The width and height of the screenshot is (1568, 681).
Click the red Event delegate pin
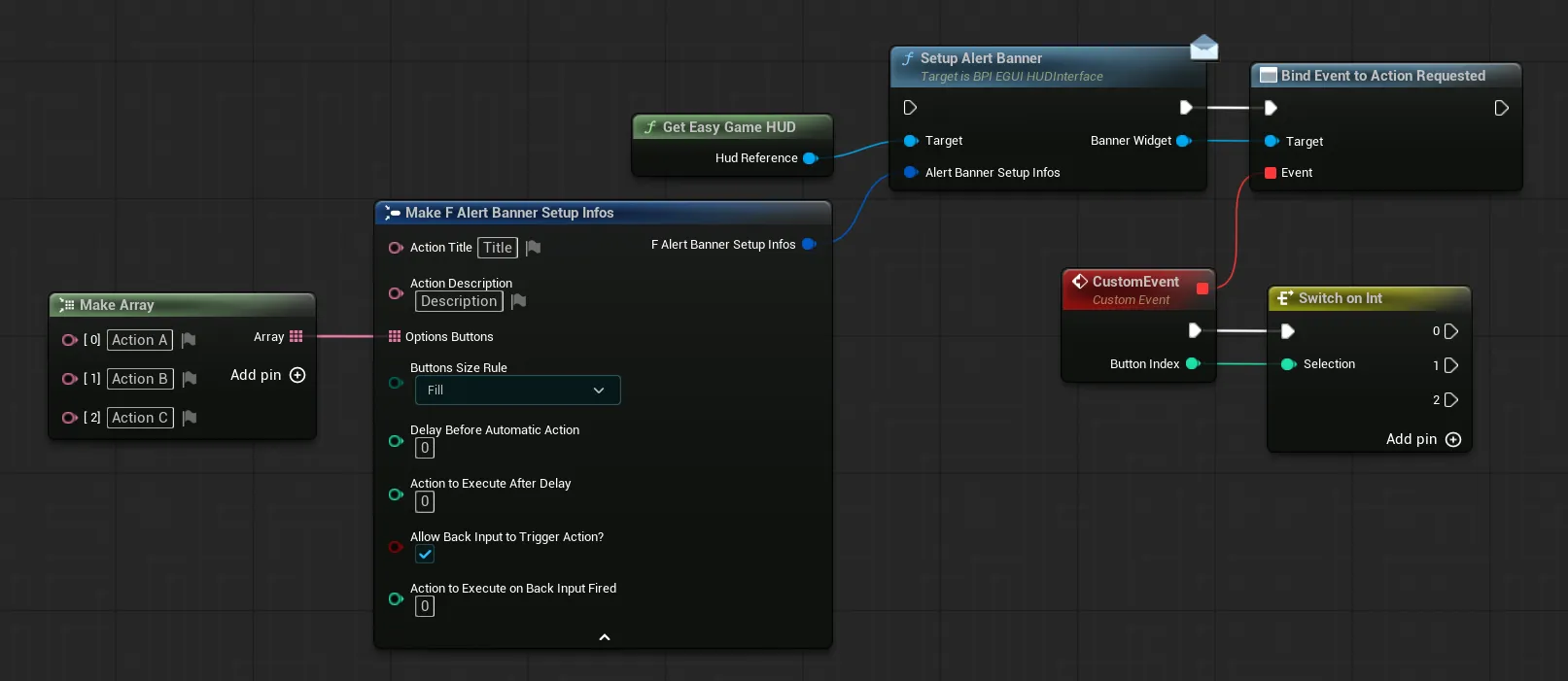coord(1271,173)
